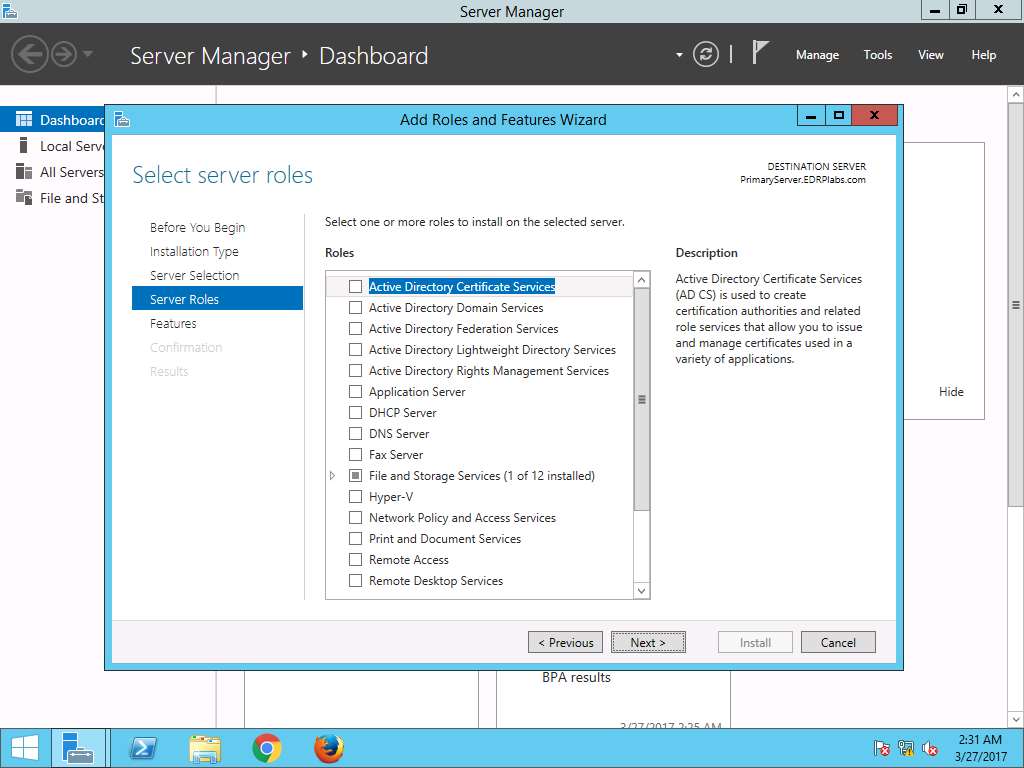The image size is (1024, 768).
Task: Check the Remote Access role
Action: (x=355, y=559)
